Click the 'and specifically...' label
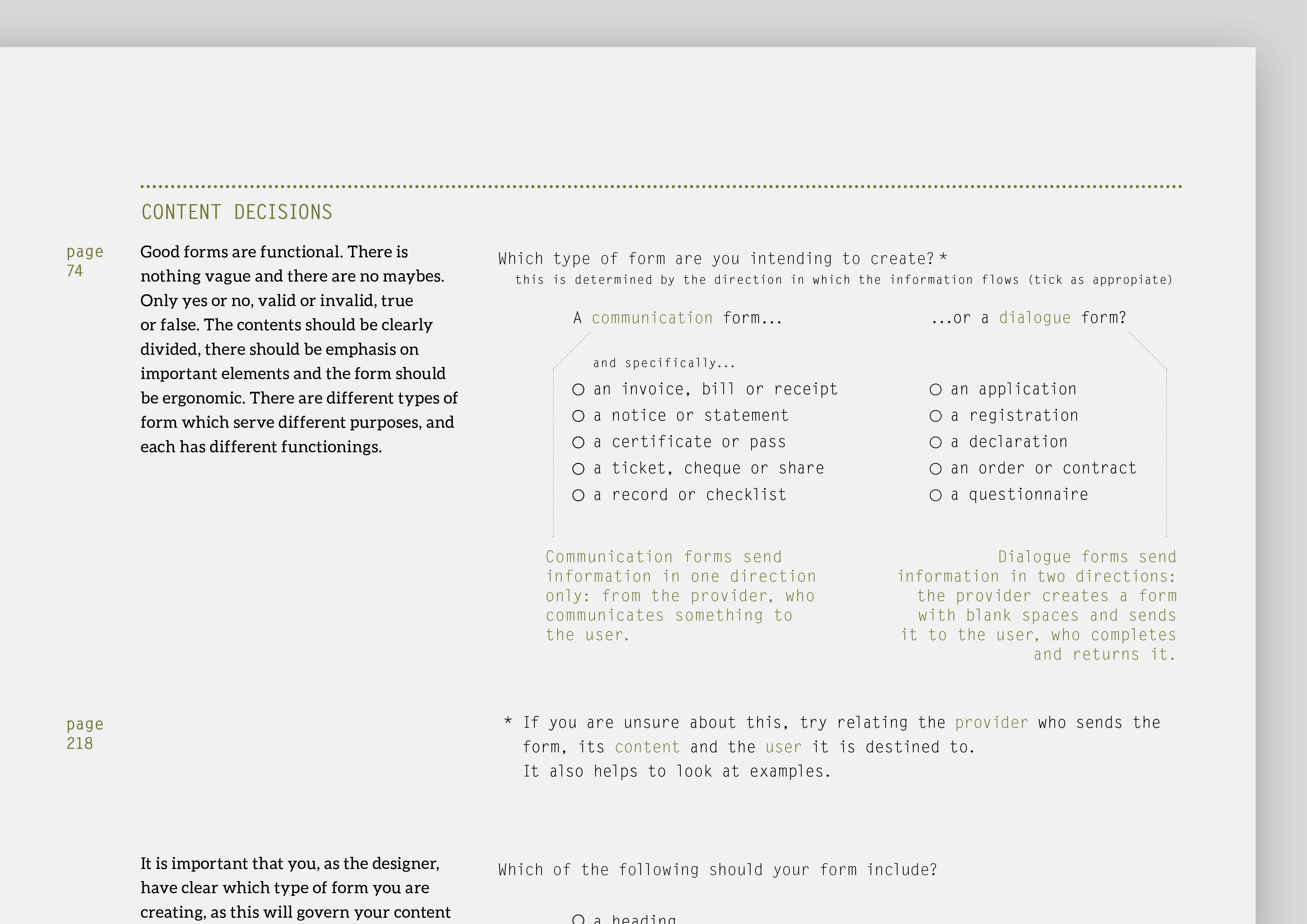Viewport: 1307px width, 924px height. coord(664,363)
